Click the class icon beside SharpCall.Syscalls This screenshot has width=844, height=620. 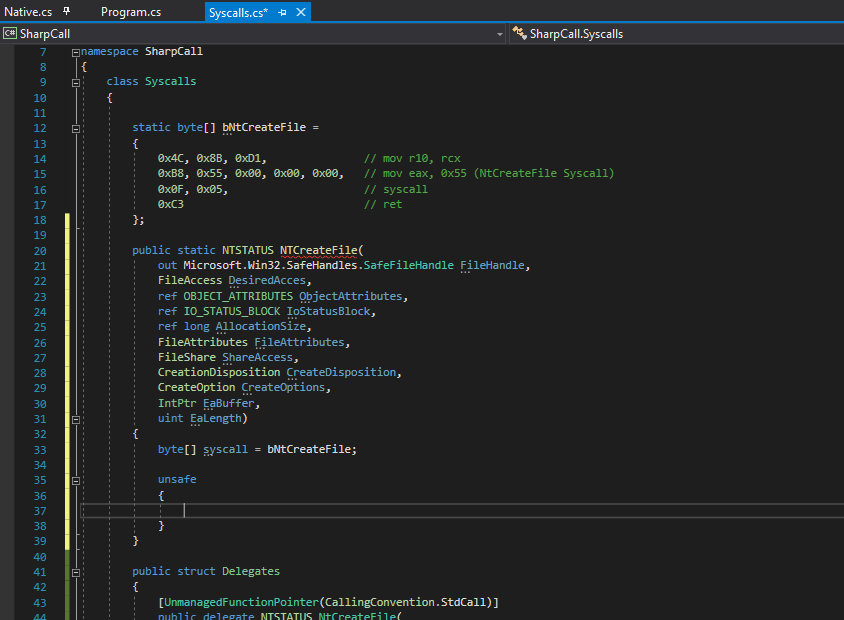519,34
